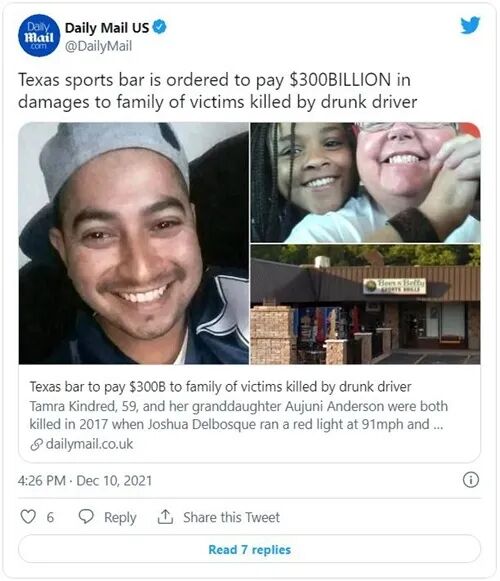500x581 pixels.
Task: Click the share upload arrow icon
Action: [165, 516]
